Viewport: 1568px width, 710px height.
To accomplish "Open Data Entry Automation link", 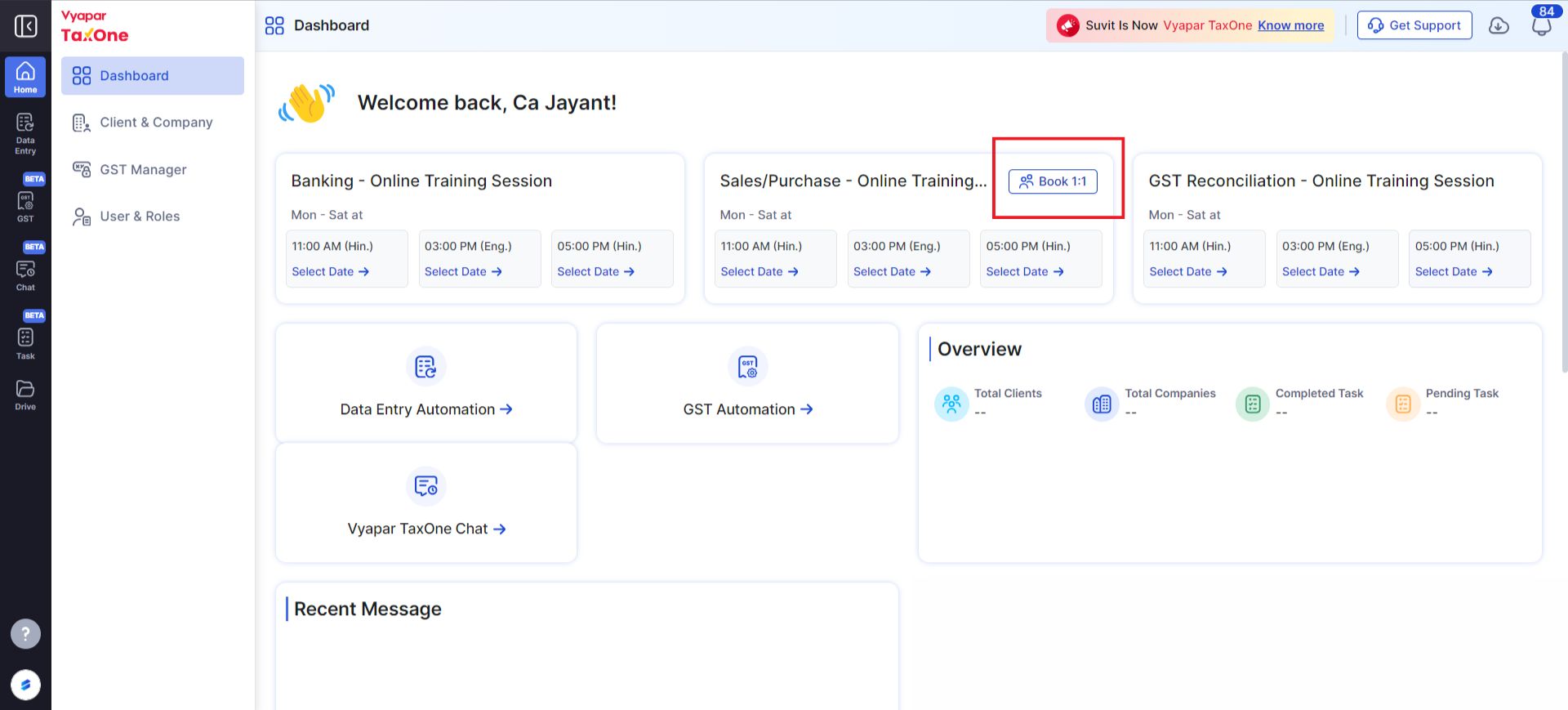I will (426, 409).
